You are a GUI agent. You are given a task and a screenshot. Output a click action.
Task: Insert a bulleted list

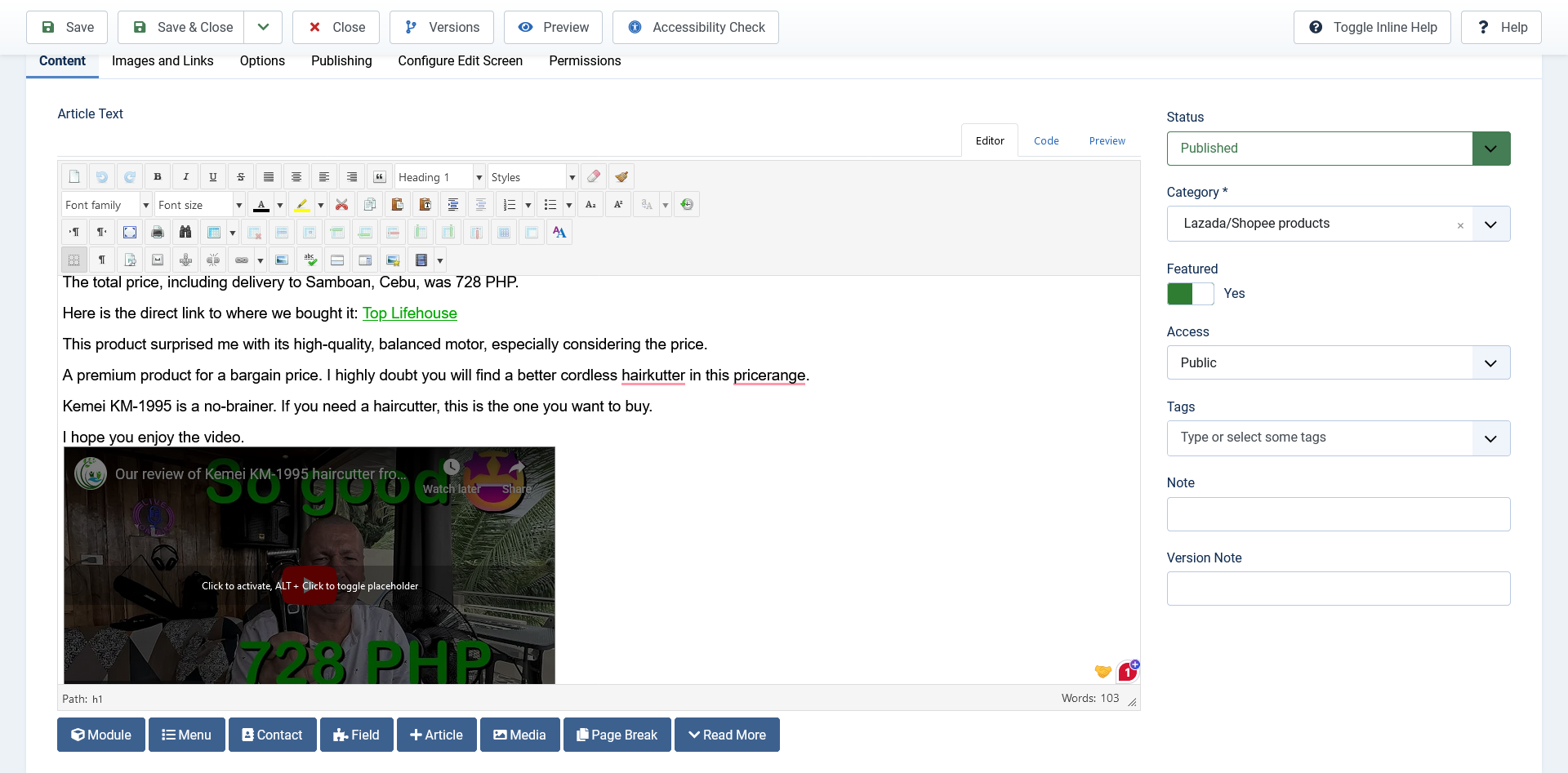click(x=550, y=205)
